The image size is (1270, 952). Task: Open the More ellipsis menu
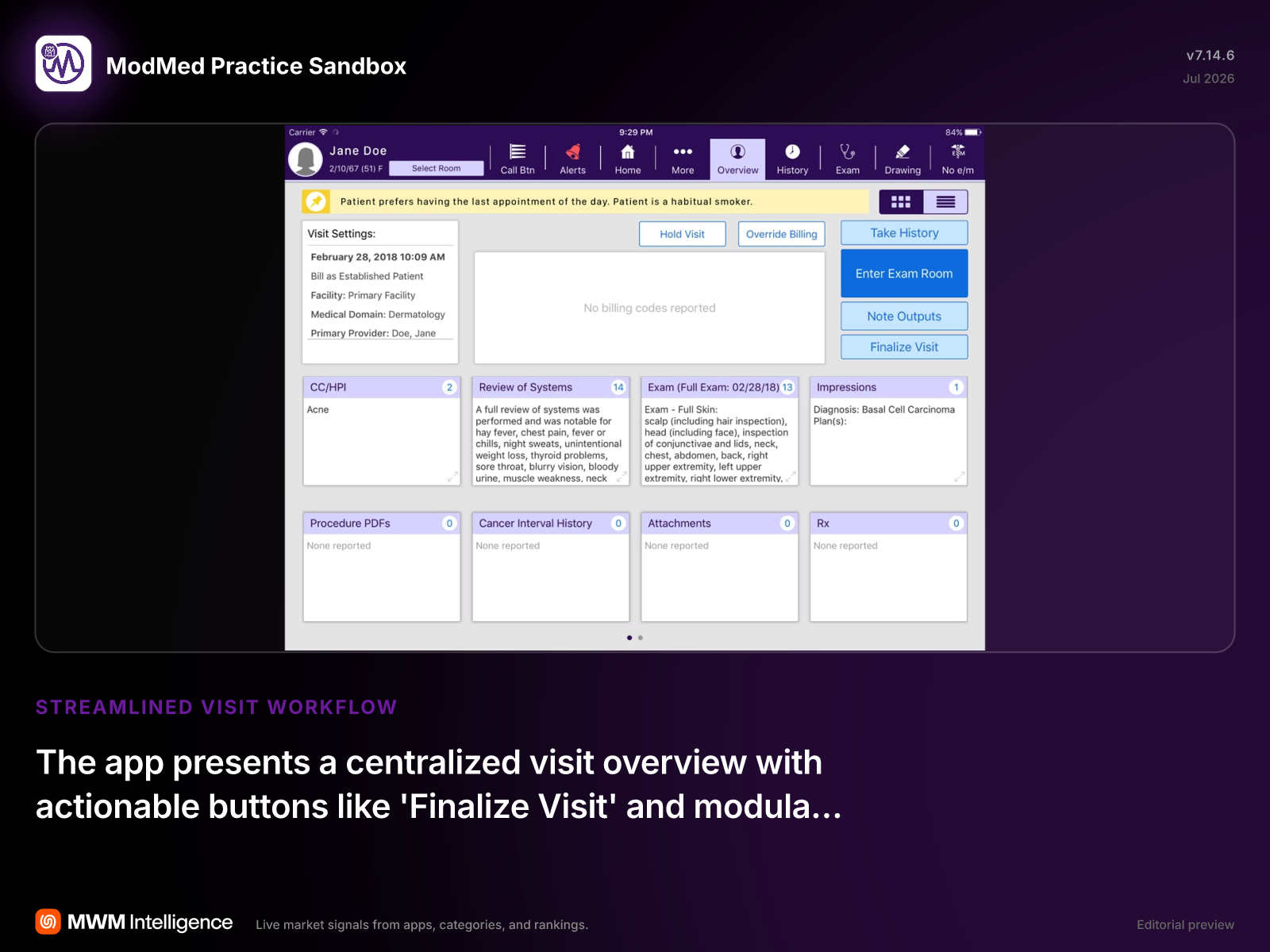point(683,159)
